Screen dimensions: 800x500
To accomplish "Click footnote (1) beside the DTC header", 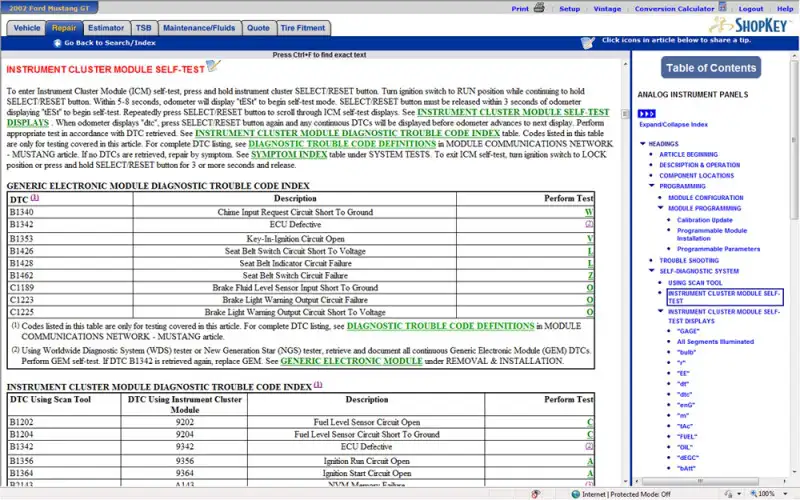I will click(34, 197).
